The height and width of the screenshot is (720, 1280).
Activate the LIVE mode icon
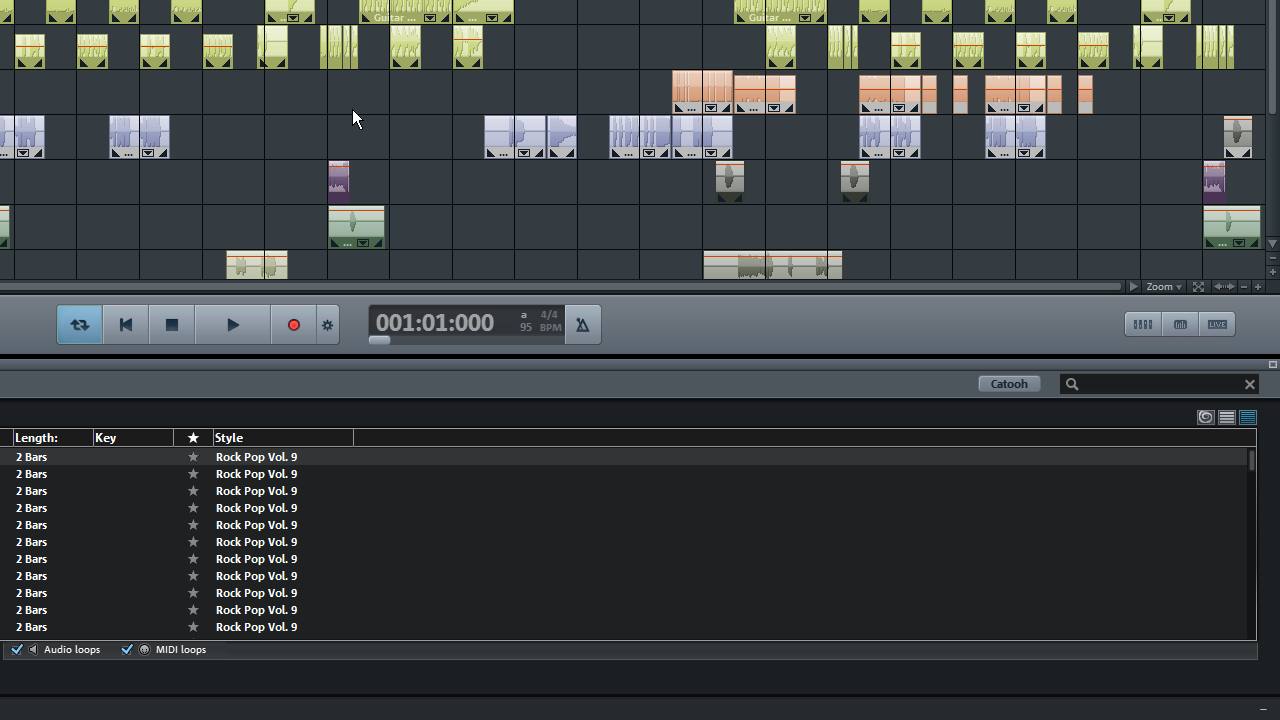[x=1217, y=324]
